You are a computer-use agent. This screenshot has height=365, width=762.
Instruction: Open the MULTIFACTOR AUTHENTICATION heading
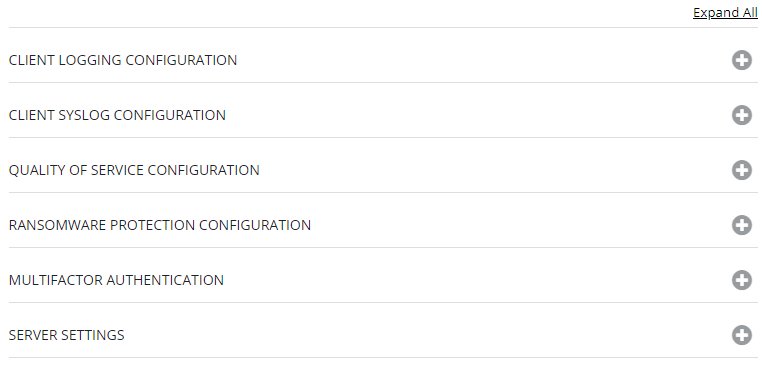(x=116, y=280)
